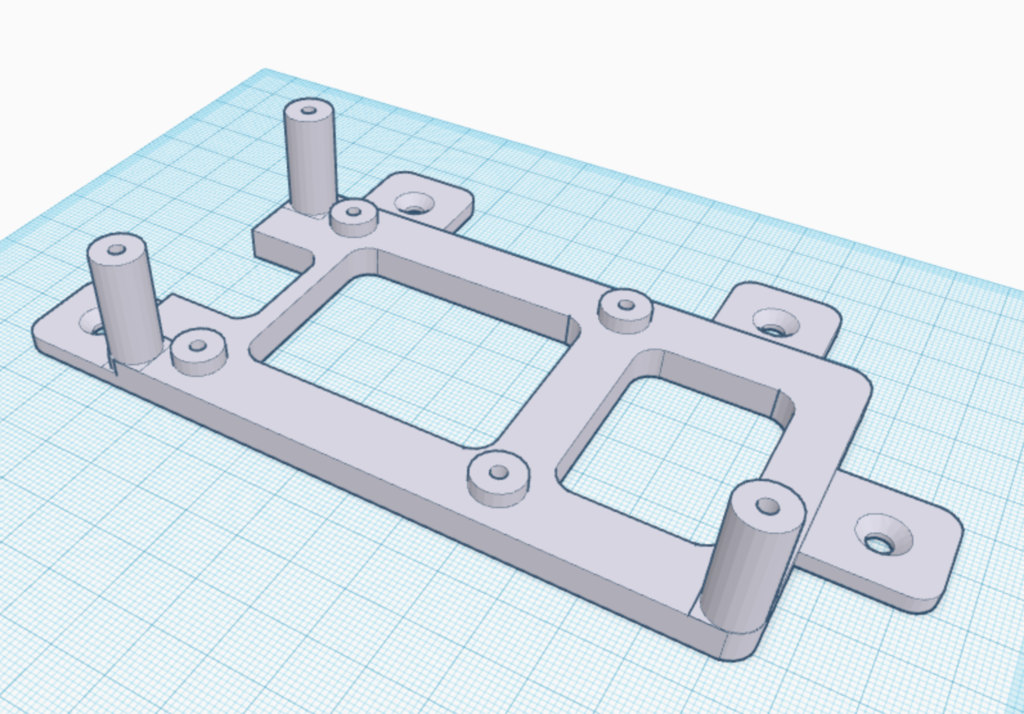Click the short boss between cutouts on far edge
The image size is (1024, 714).
[625, 311]
